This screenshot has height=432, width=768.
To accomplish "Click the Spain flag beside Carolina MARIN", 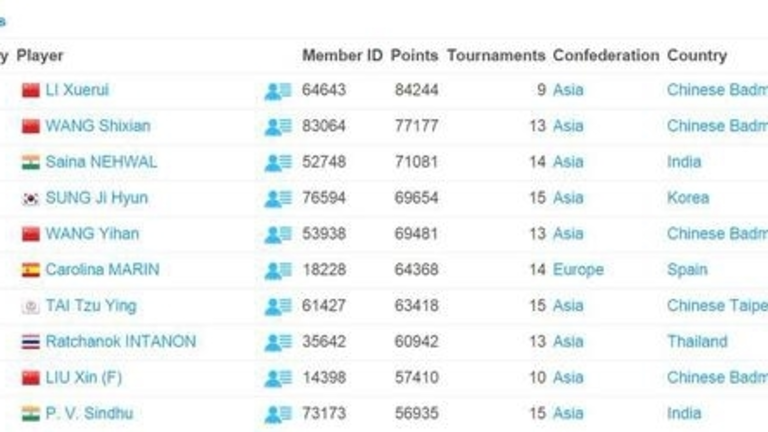I will [x=31, y=270].
